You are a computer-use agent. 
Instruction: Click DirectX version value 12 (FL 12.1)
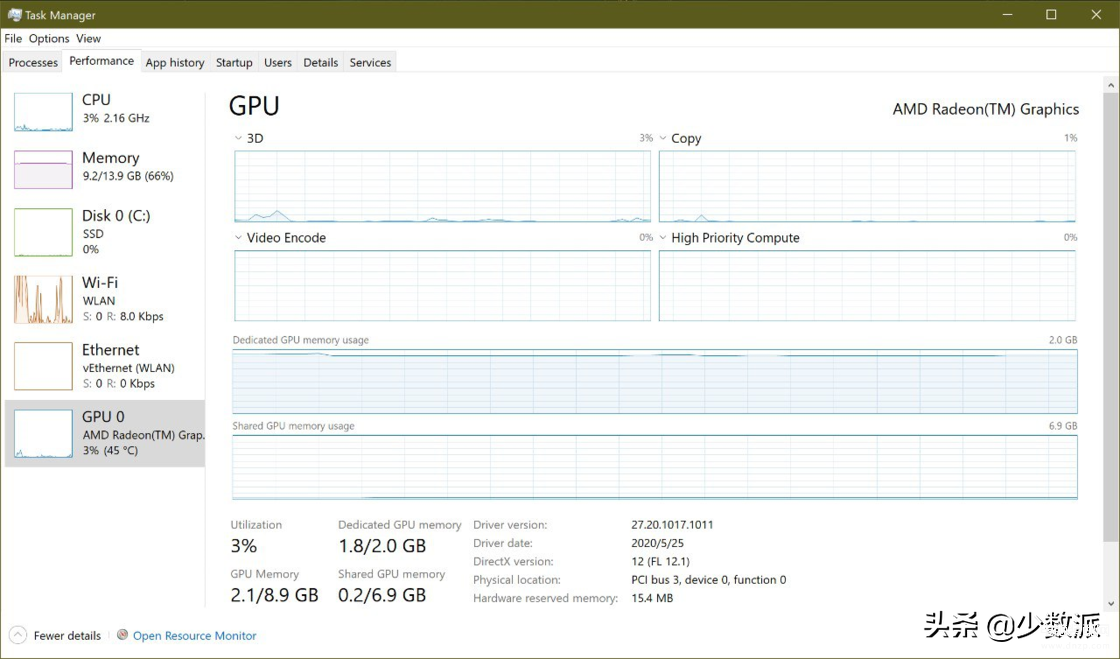660,562
